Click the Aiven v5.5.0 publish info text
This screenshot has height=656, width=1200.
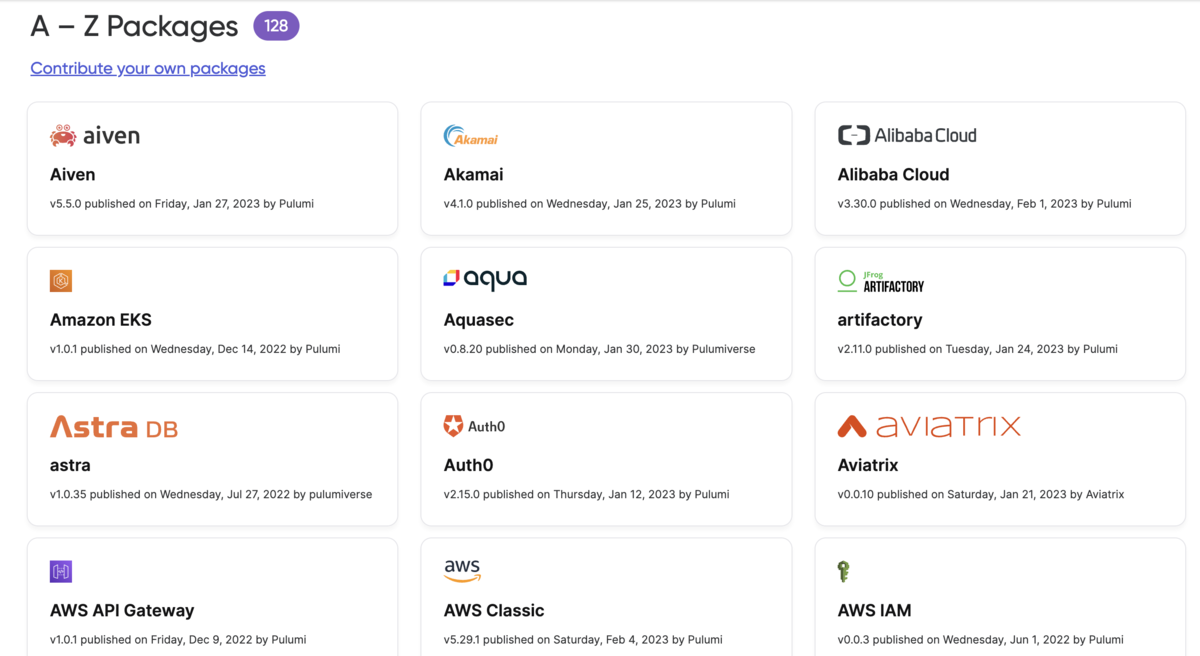[182, 203]
